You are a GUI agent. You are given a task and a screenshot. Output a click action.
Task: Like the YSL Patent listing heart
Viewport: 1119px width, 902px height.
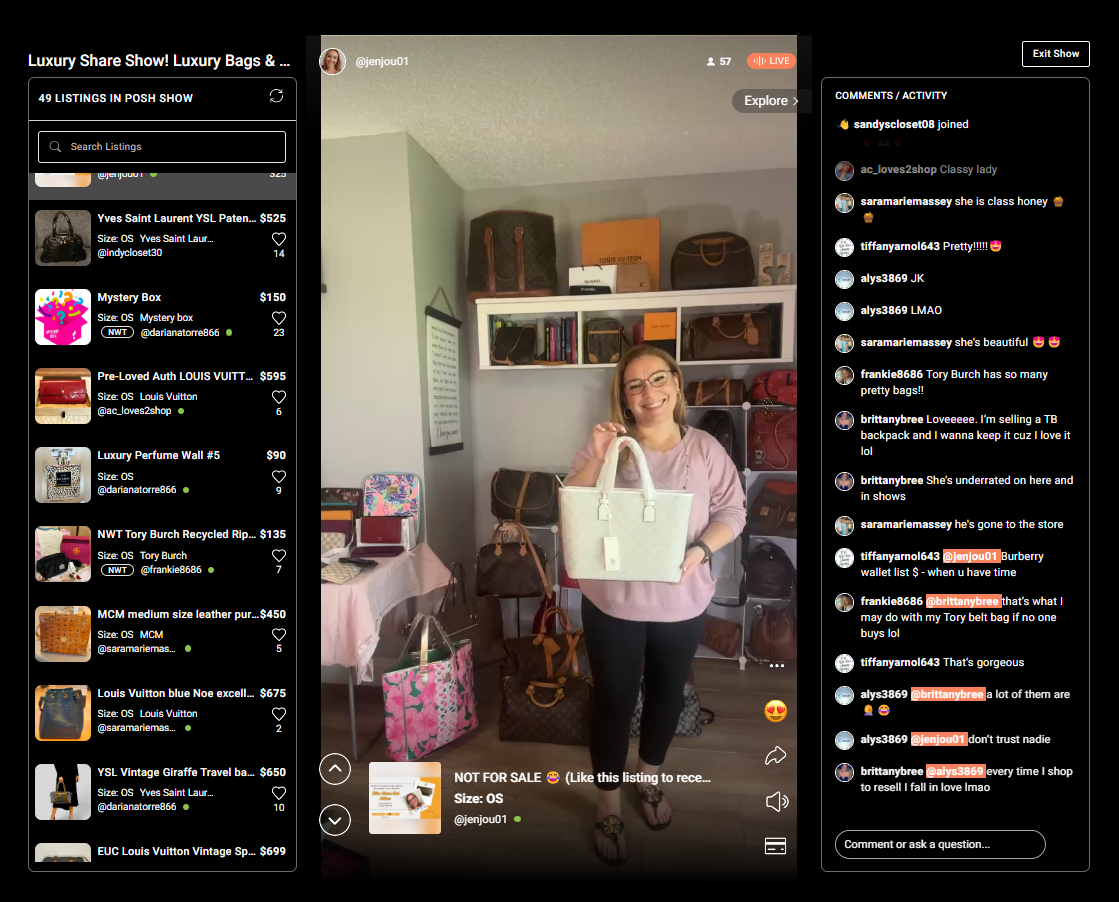[x=279, y=239]
